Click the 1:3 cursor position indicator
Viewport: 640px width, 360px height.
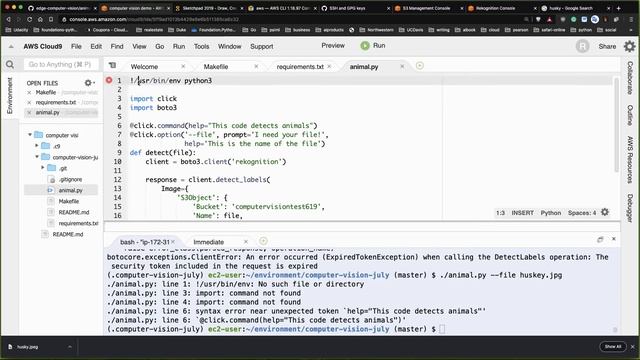click(500, 213)
